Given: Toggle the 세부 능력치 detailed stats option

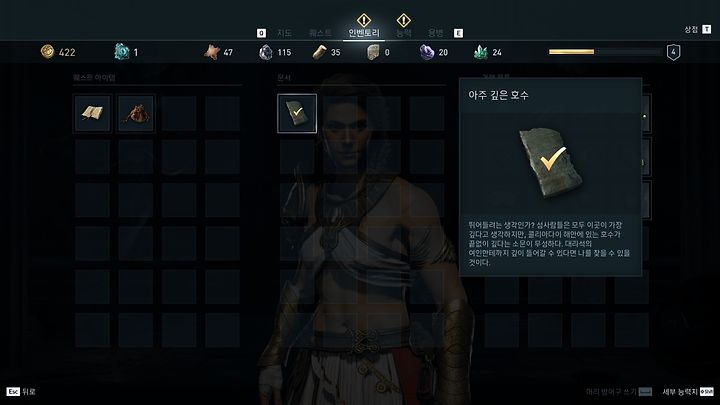Looking at the screenshot, I should coord(688,392).
